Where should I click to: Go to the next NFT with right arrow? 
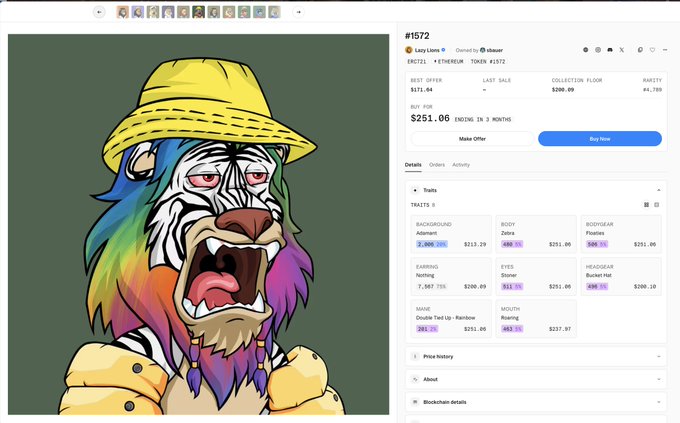coord(298,12)
